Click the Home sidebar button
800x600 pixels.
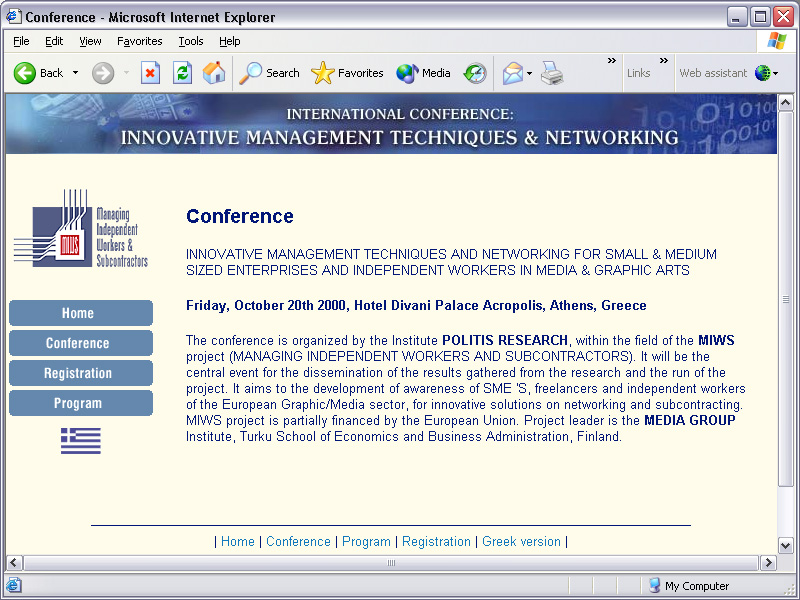click(81, 313)
